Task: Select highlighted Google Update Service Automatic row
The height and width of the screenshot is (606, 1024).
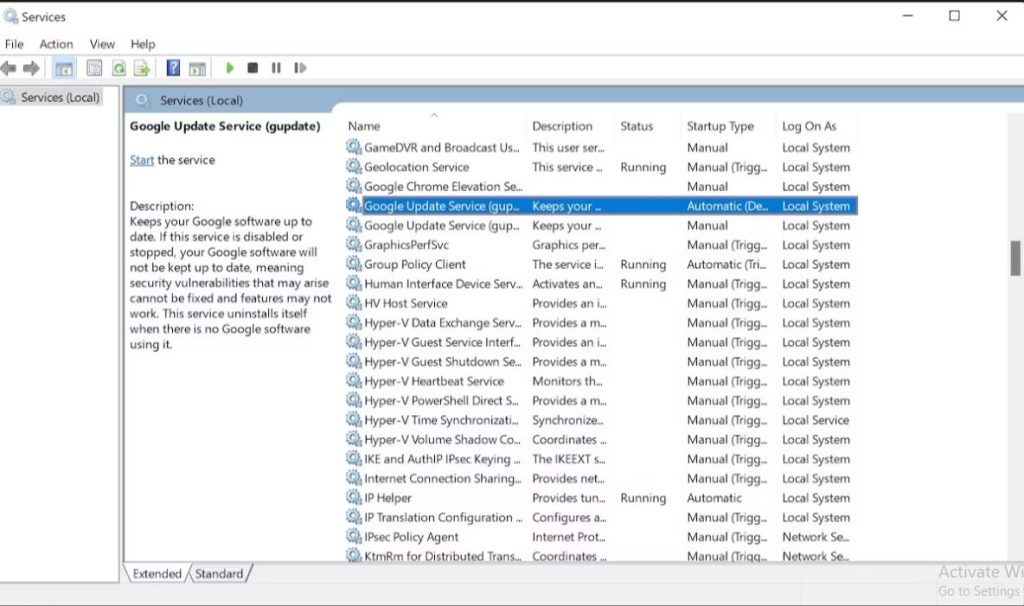Action: click(x=601, y=206)
